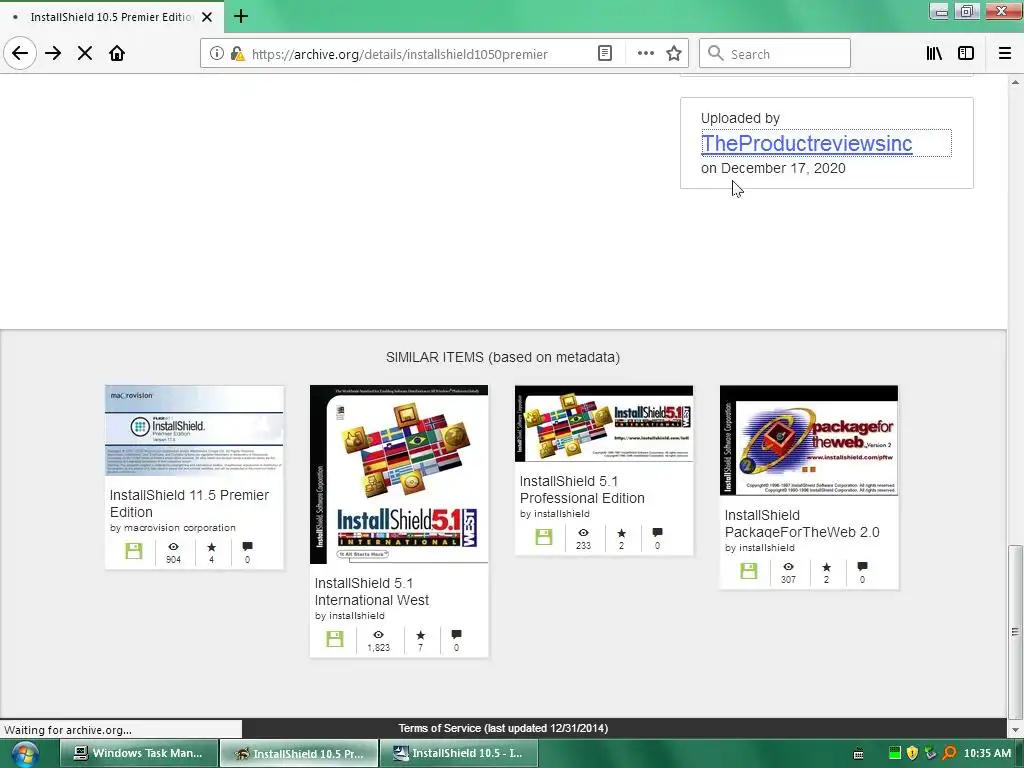
Task: Open the Firefox hamburger menu
Action: [x=1005, y=54]
